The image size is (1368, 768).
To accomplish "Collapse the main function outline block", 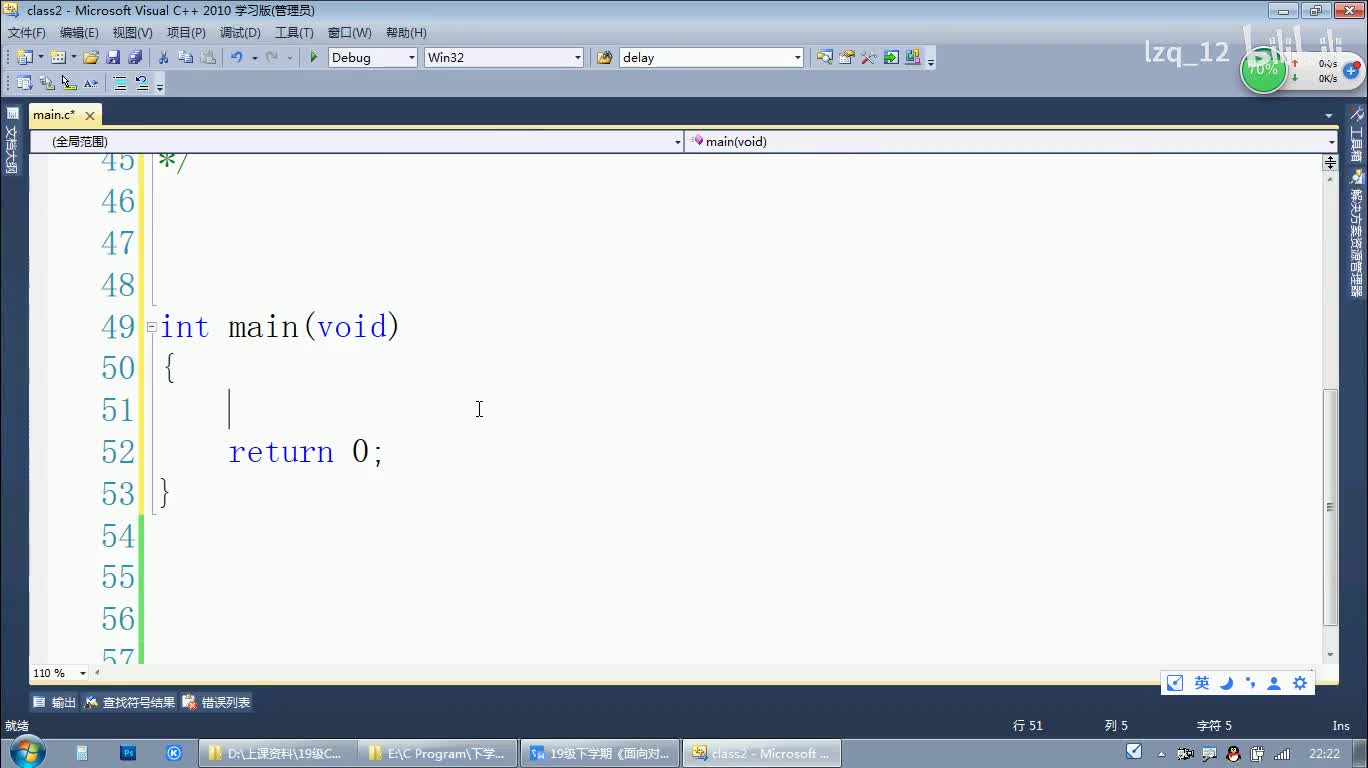I will tap(152, 327).
